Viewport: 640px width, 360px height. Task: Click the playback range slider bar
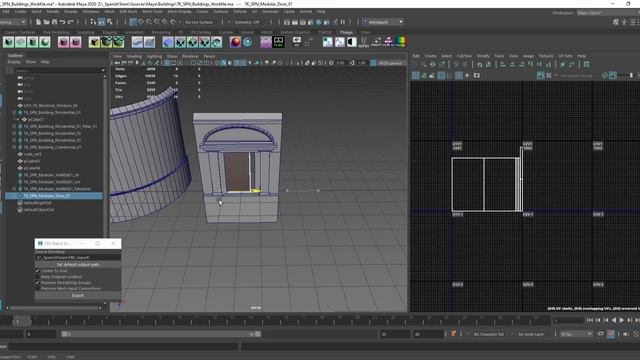coord(161,334)
